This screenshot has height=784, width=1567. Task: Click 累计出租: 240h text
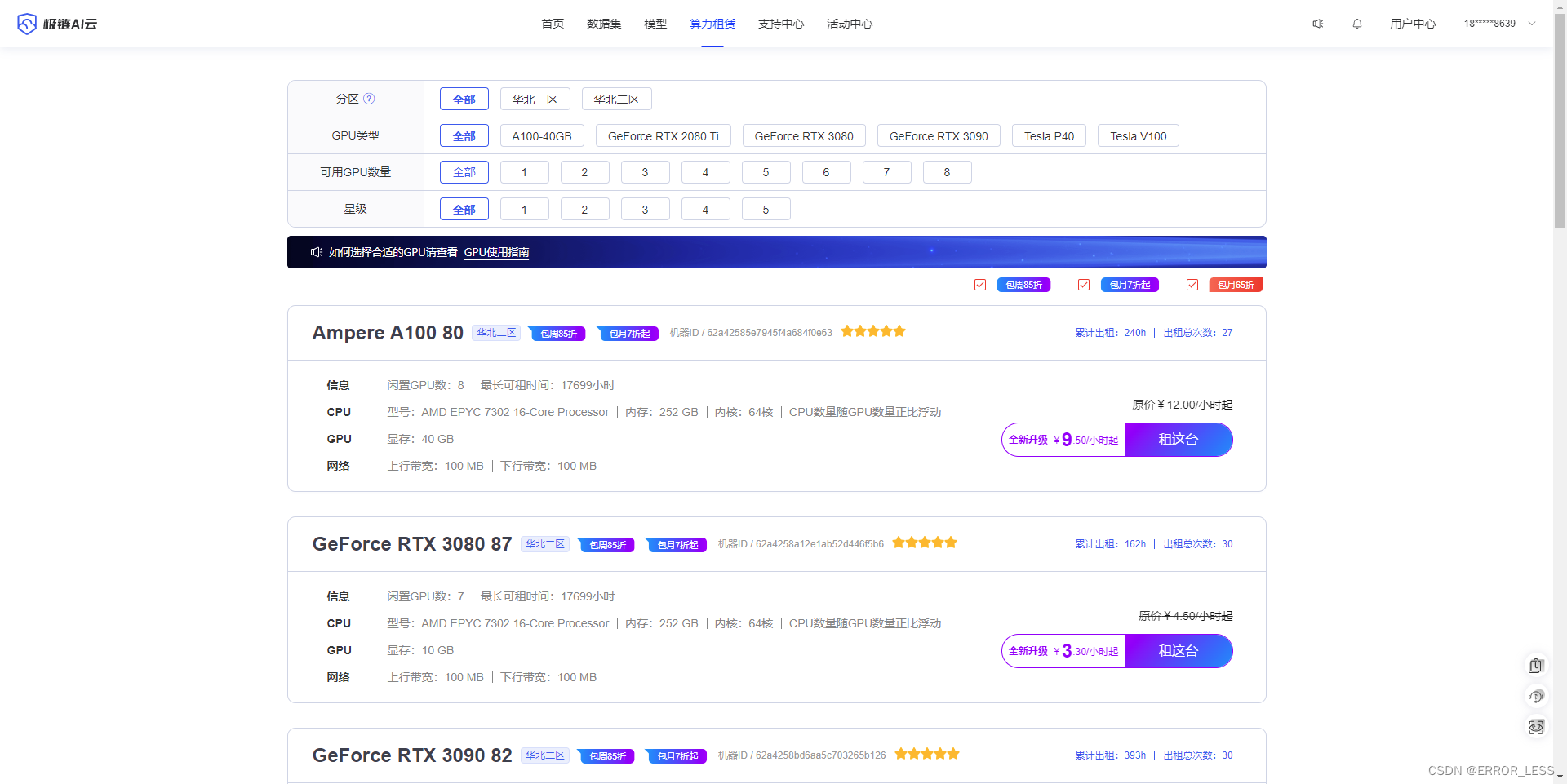click(x=1110, y=333)
